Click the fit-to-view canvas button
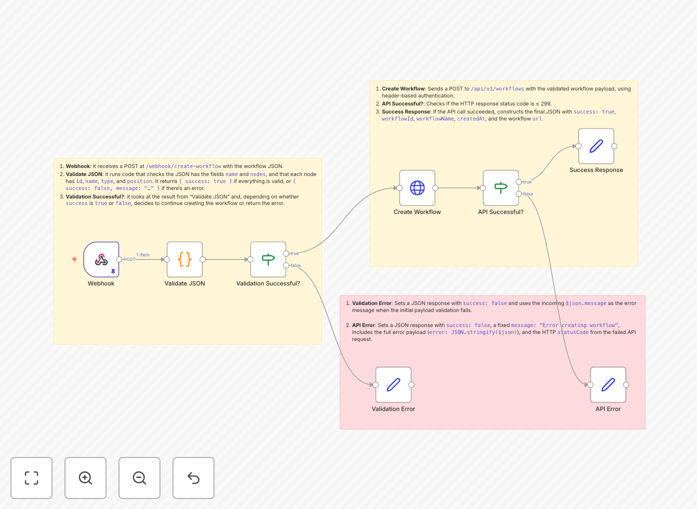 [32, 478]
